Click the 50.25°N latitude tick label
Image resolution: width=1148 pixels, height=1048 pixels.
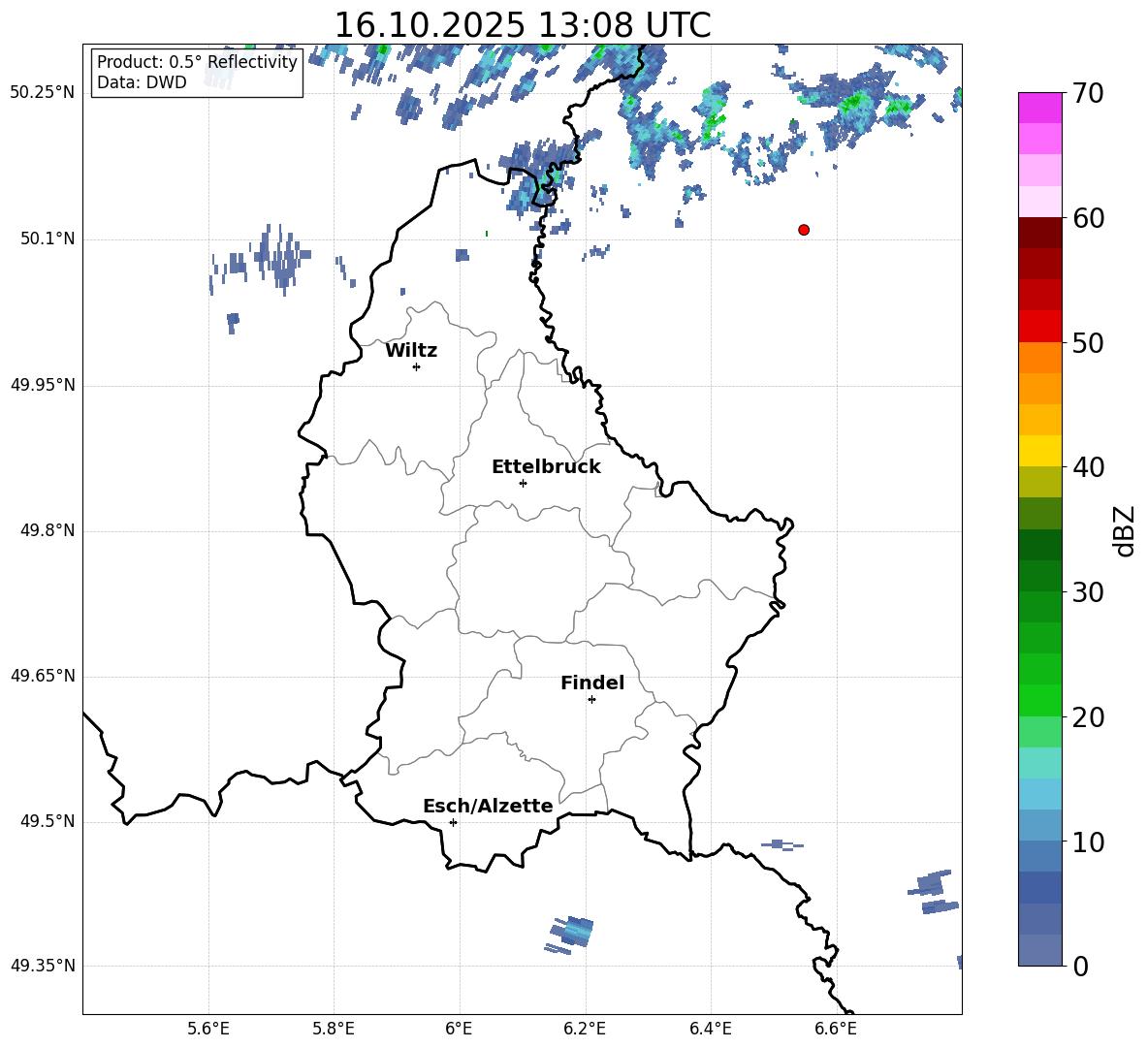pyautogui.click(x=43, y=93)
